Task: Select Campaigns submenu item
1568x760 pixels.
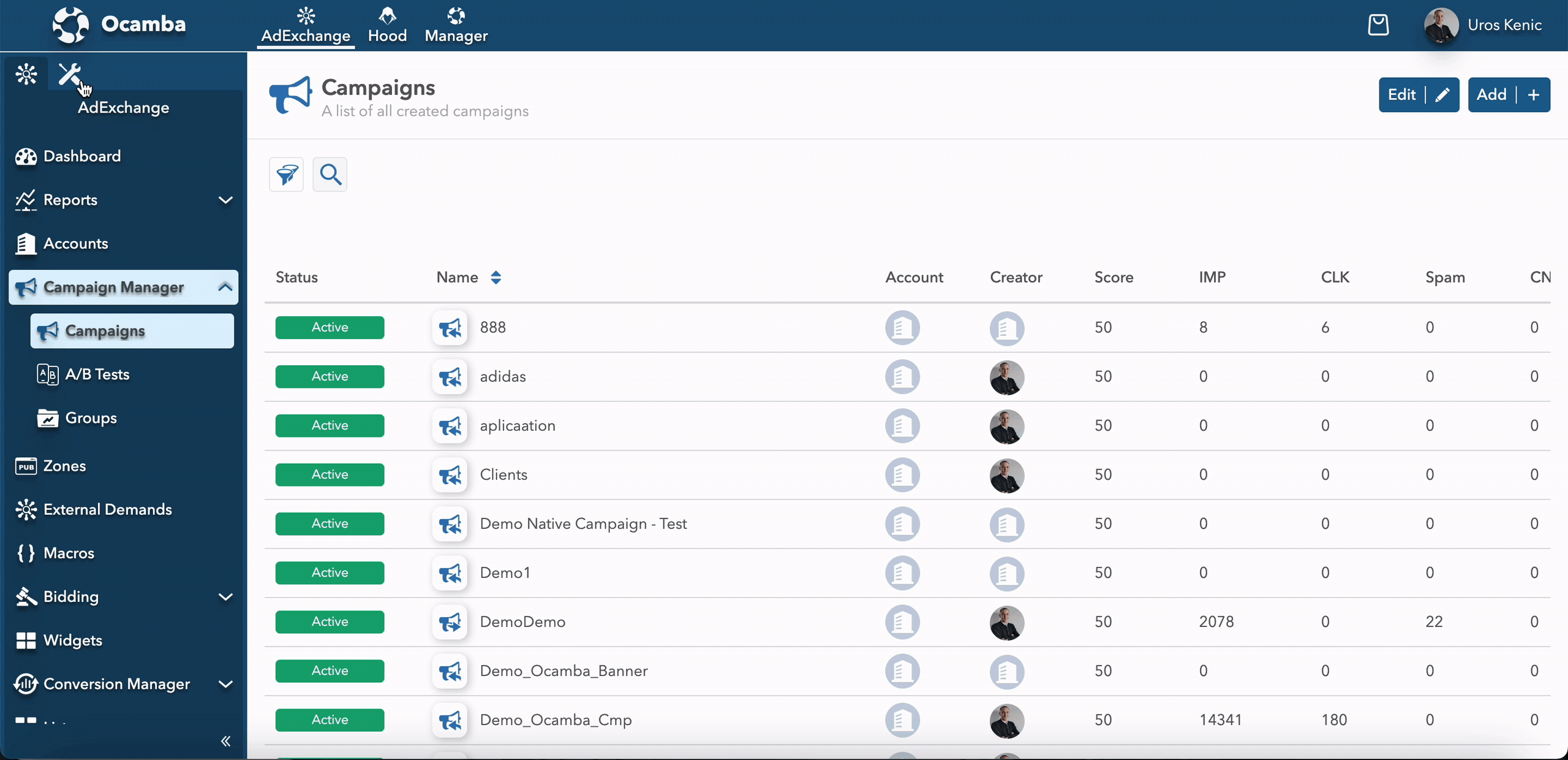Action: pos(132,331)
